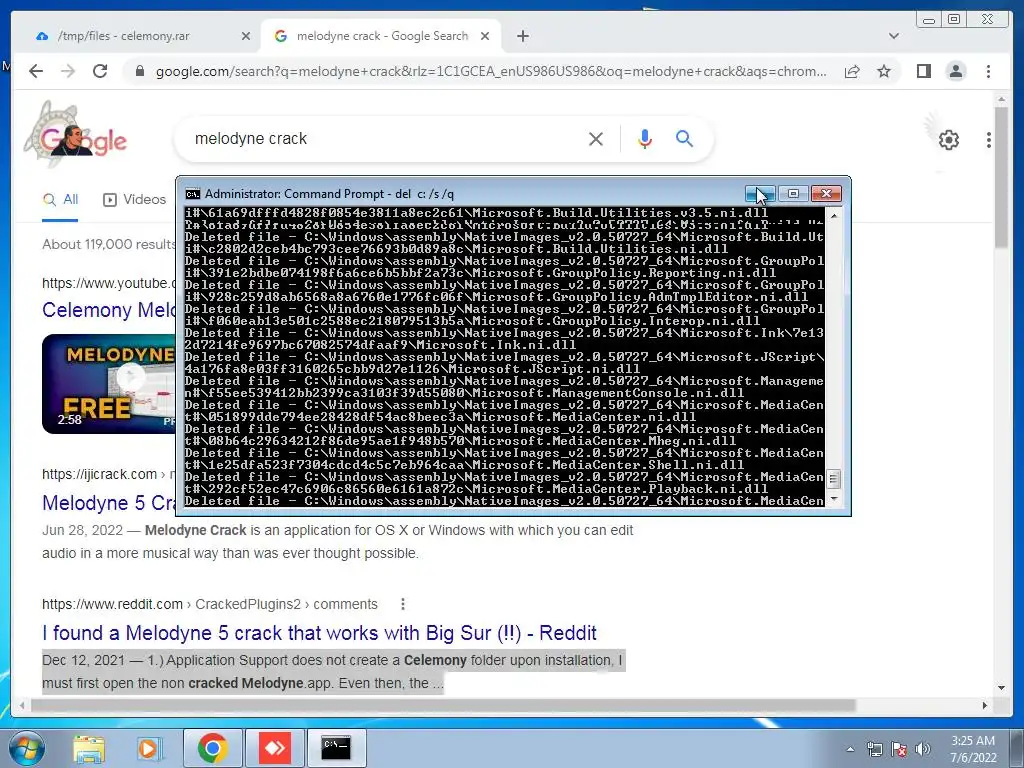
Task: Click the address bar URL
Action: tap(491, 71)
